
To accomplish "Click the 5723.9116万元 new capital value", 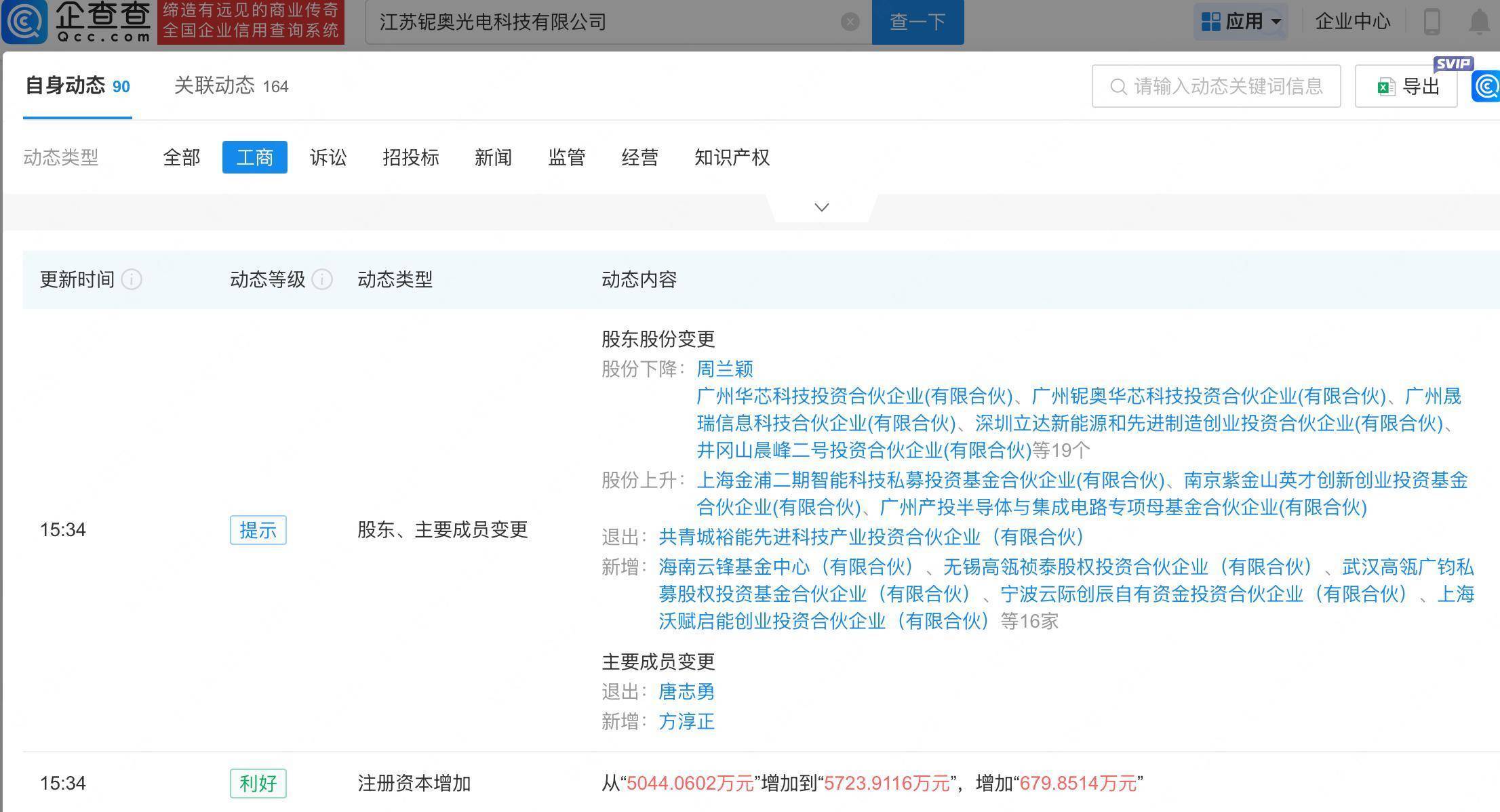I will [x=887, y=784].
